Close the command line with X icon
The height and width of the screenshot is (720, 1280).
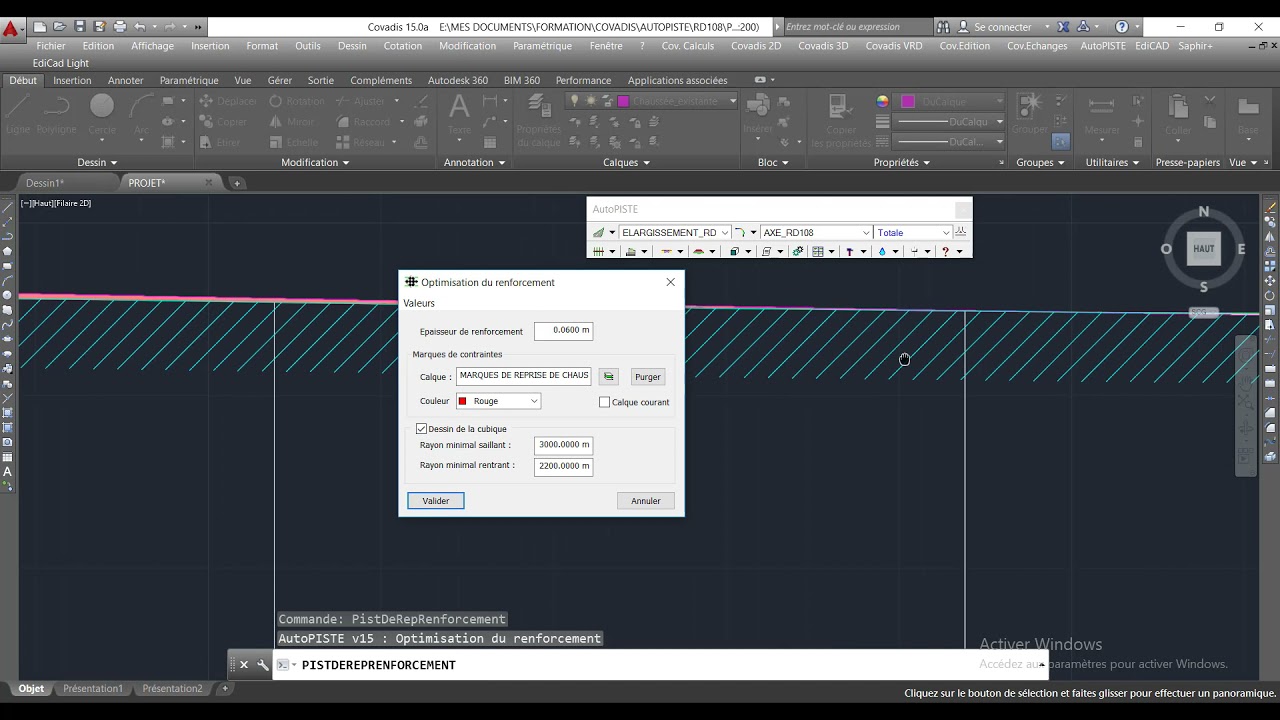[x=243, y=664]
